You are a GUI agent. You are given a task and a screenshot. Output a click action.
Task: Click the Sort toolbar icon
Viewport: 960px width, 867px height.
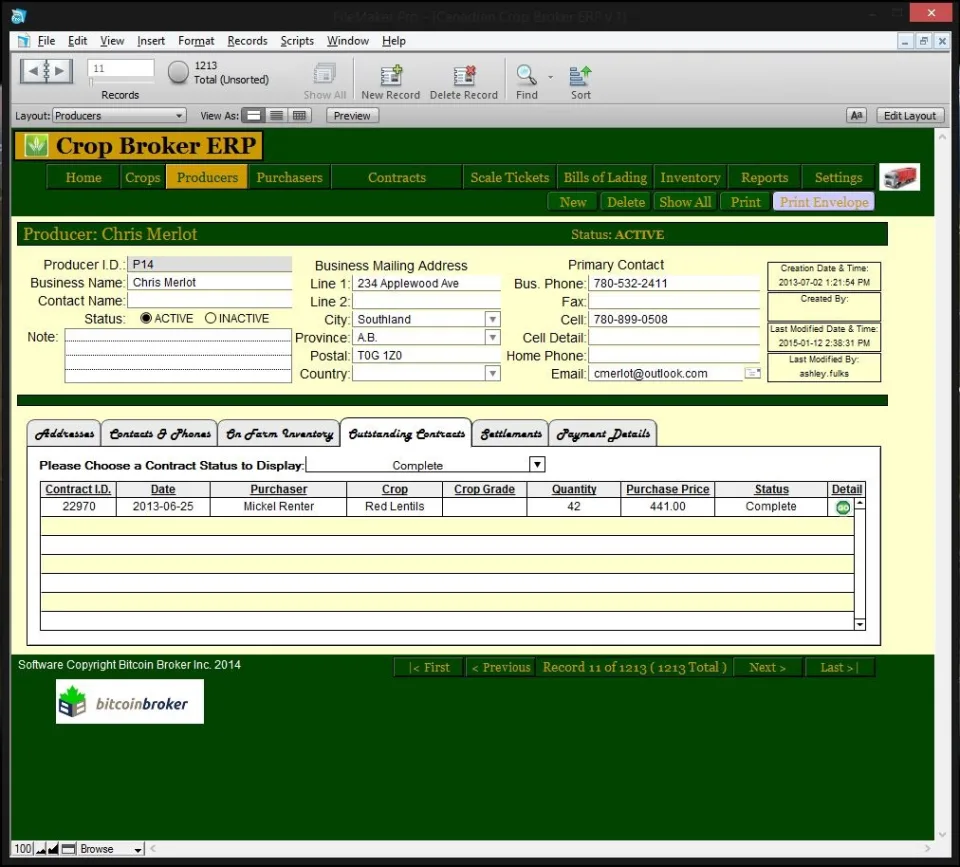pos(580,75)
